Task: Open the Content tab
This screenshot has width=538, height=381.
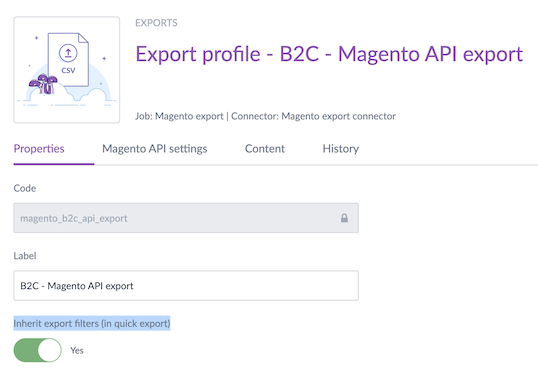Action: [x=265, y=149]
